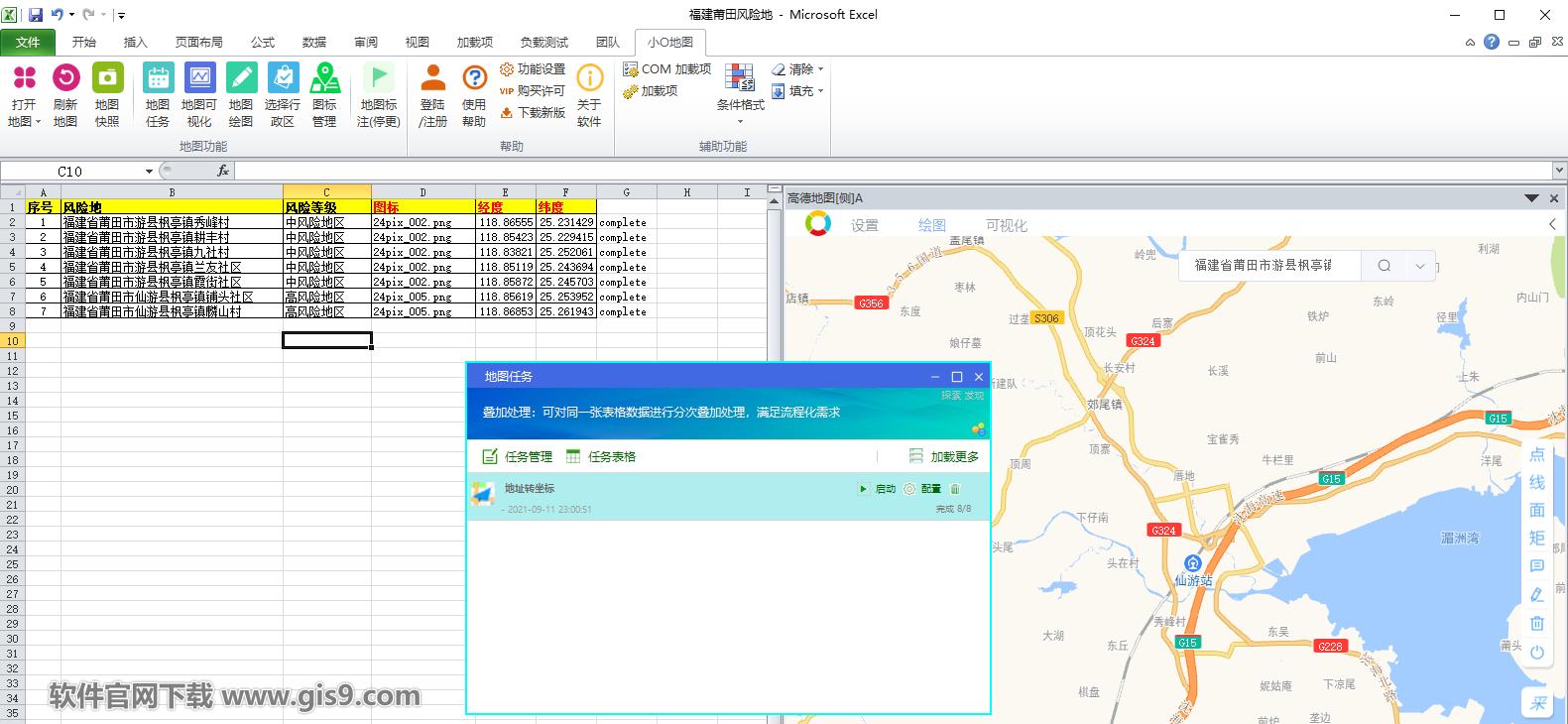The height and width of the screenshot is (724, 1568).
Task: Select the 矩 rectangle tool on map
Action: point(1536,538)
